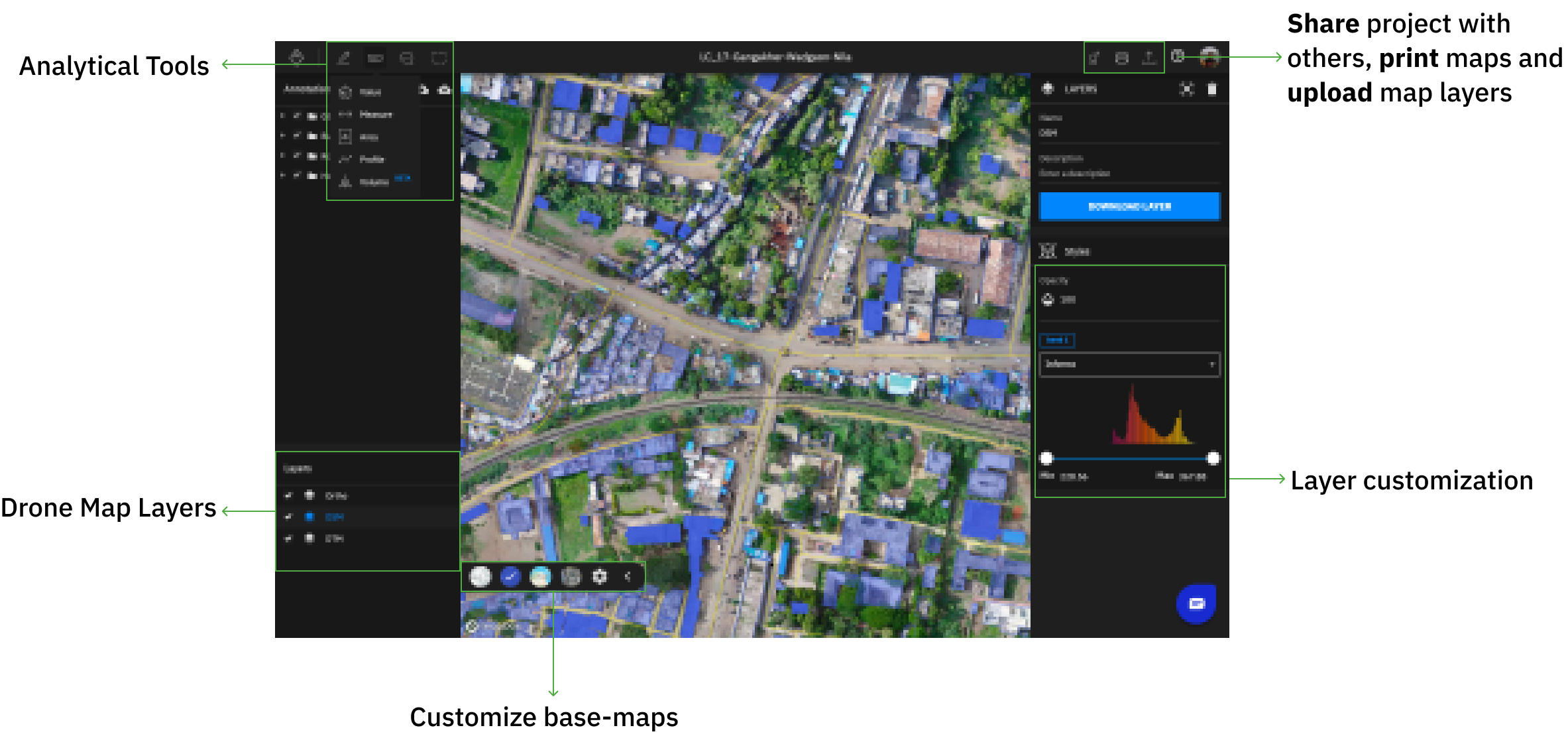Expand the second annotation folder
The height and width of the screenshot is (748, 1568).
pyautogui.click(x=283, y=136)
